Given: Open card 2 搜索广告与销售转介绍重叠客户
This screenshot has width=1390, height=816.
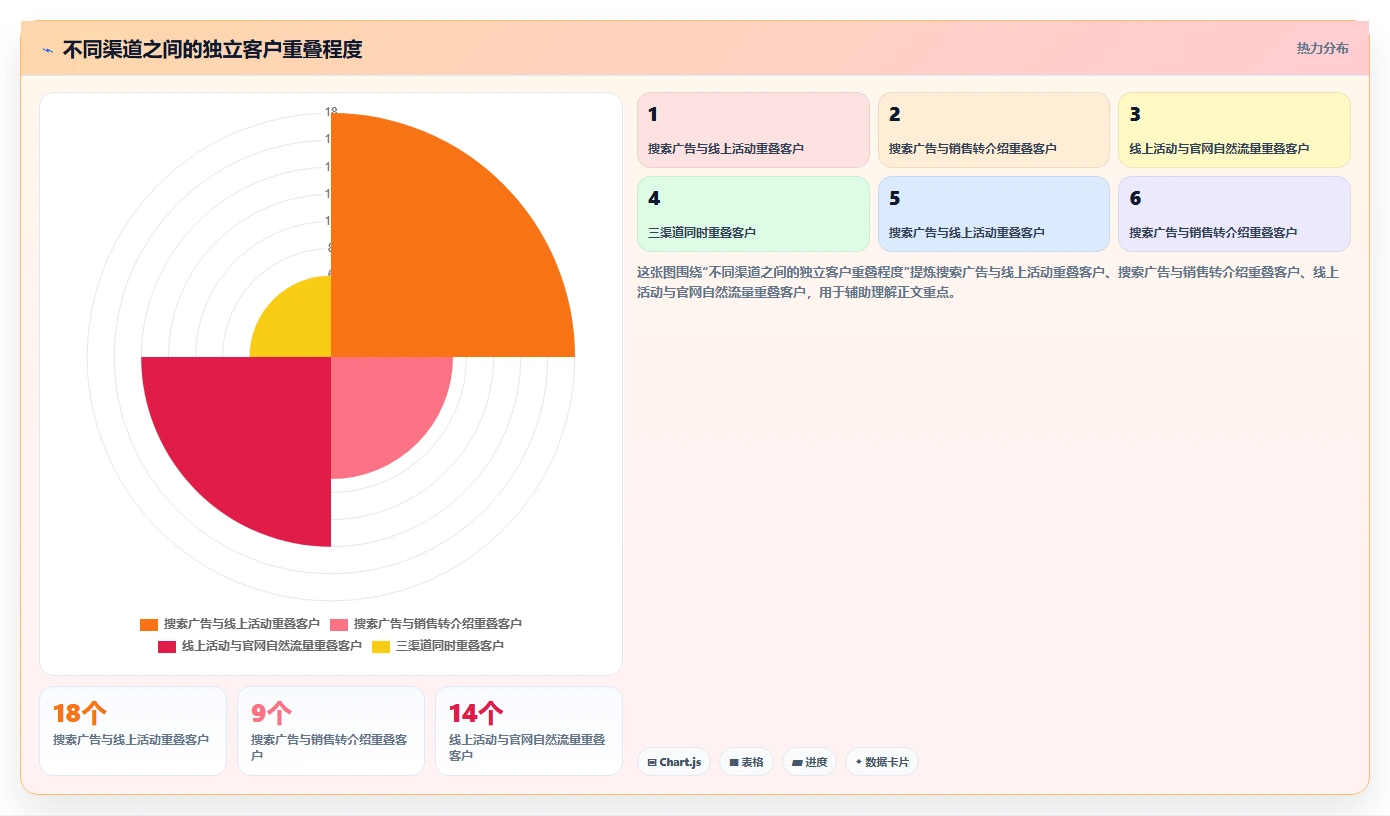Looking at the screenshot, I should 994,130.
